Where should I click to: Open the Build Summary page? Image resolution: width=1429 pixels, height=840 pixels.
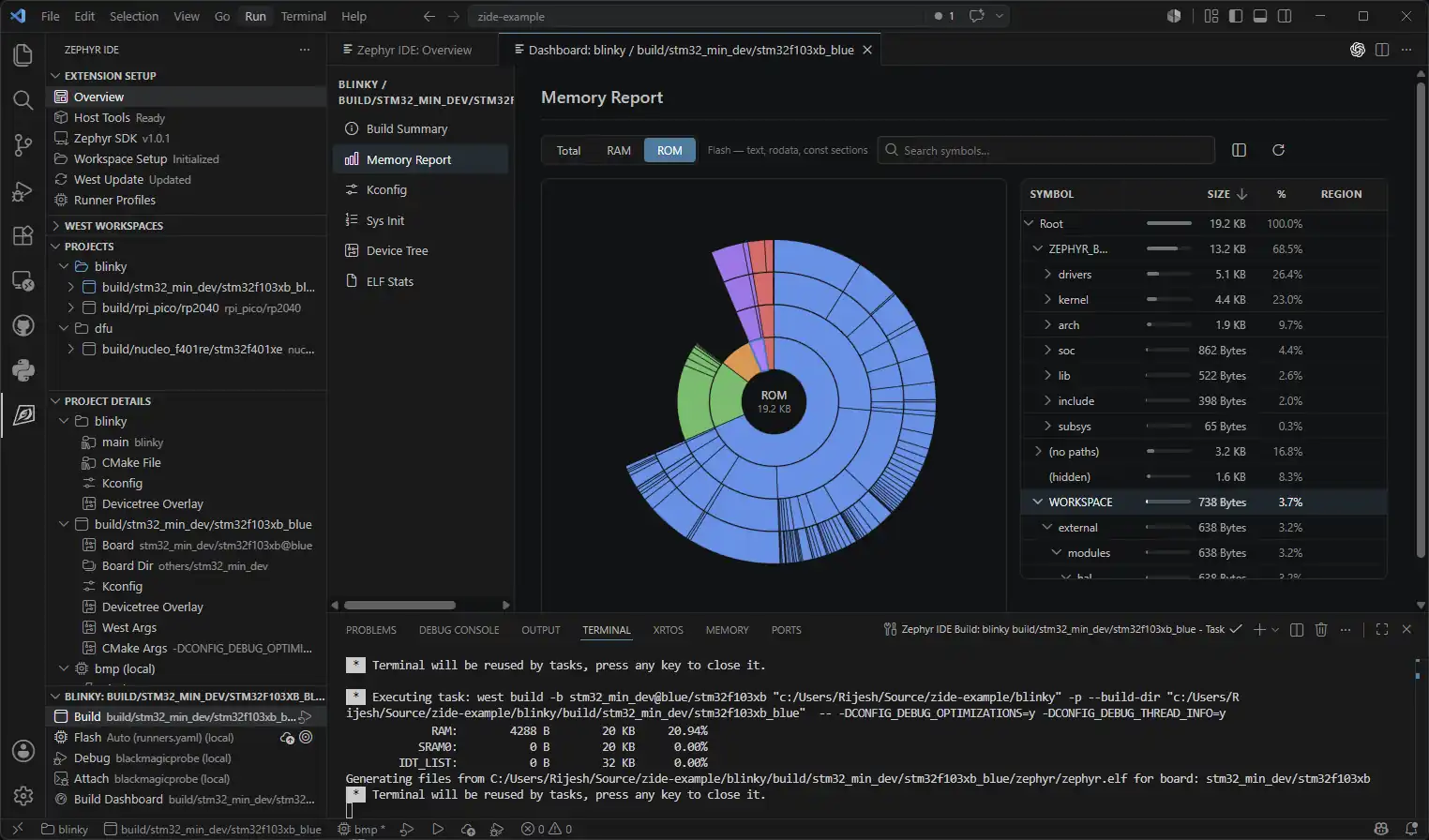click(x=421, y=128)
